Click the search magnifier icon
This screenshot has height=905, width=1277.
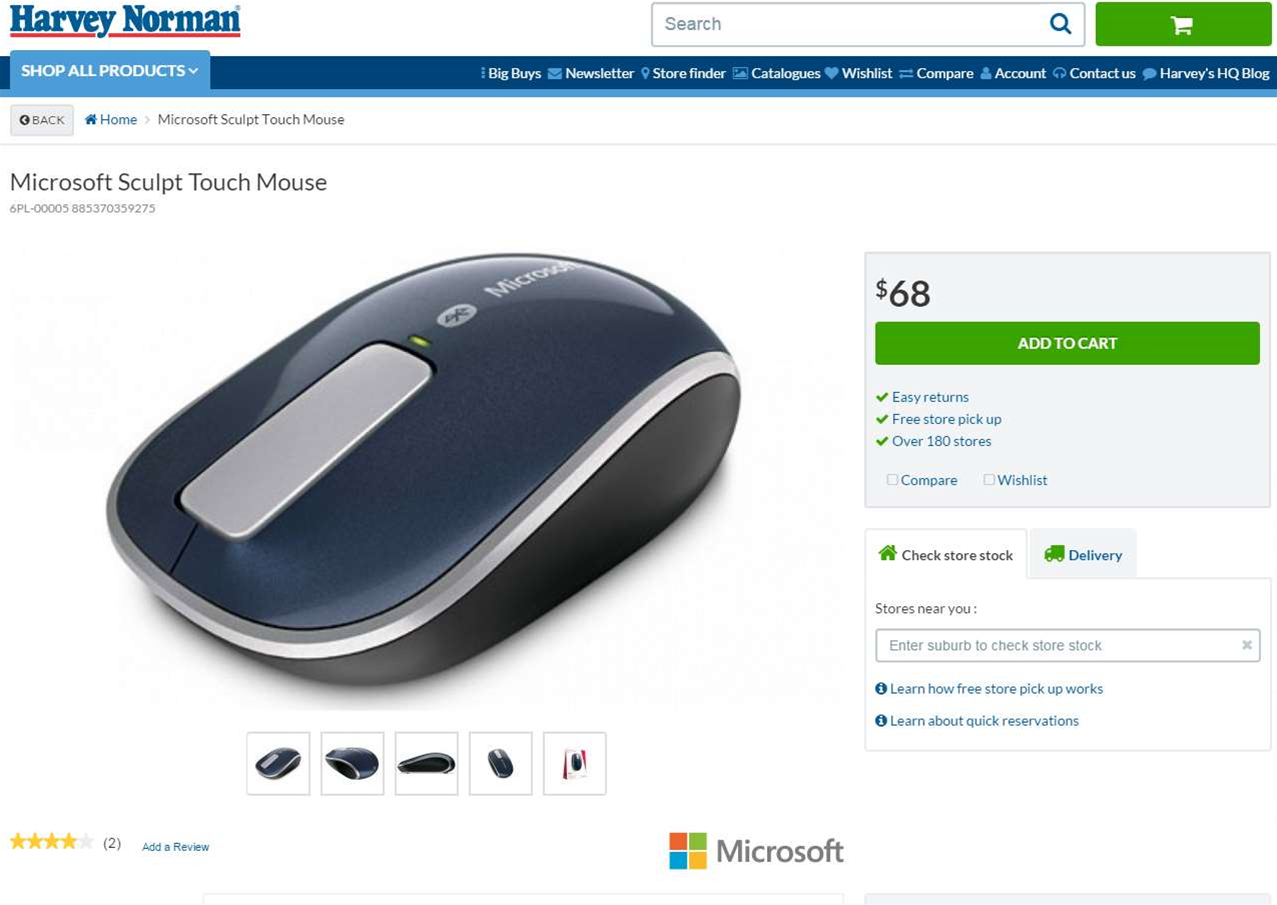(x=1060, y=24)
